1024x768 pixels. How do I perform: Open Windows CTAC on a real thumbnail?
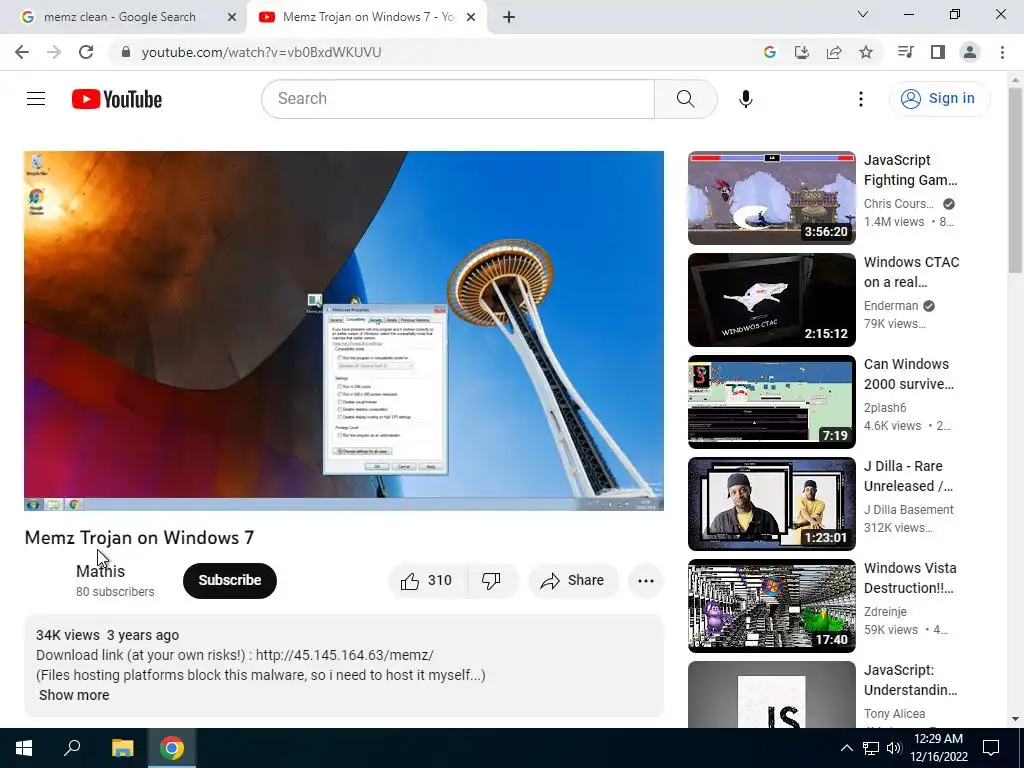coord(771,300)
